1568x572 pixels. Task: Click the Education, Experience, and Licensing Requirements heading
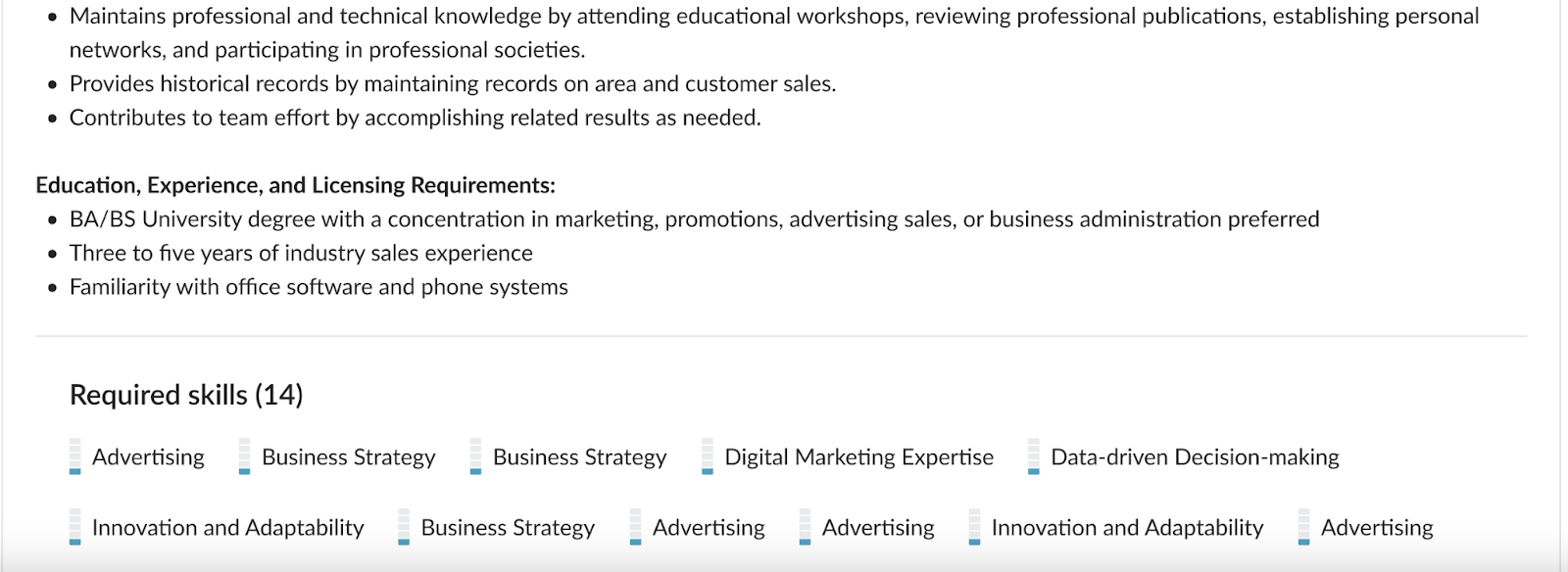[x=296, y=185]
